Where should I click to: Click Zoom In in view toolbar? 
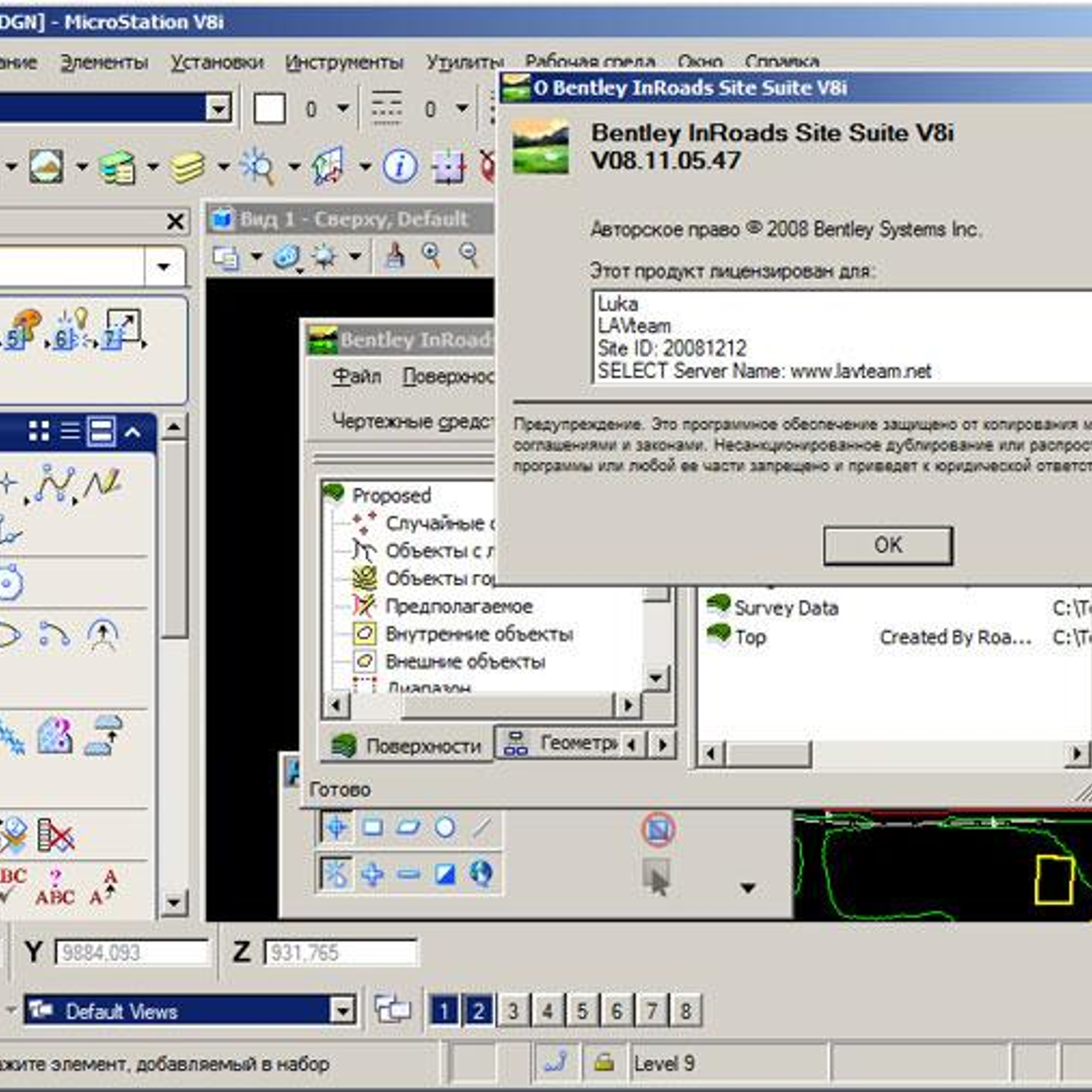click(x=431, y=256)
